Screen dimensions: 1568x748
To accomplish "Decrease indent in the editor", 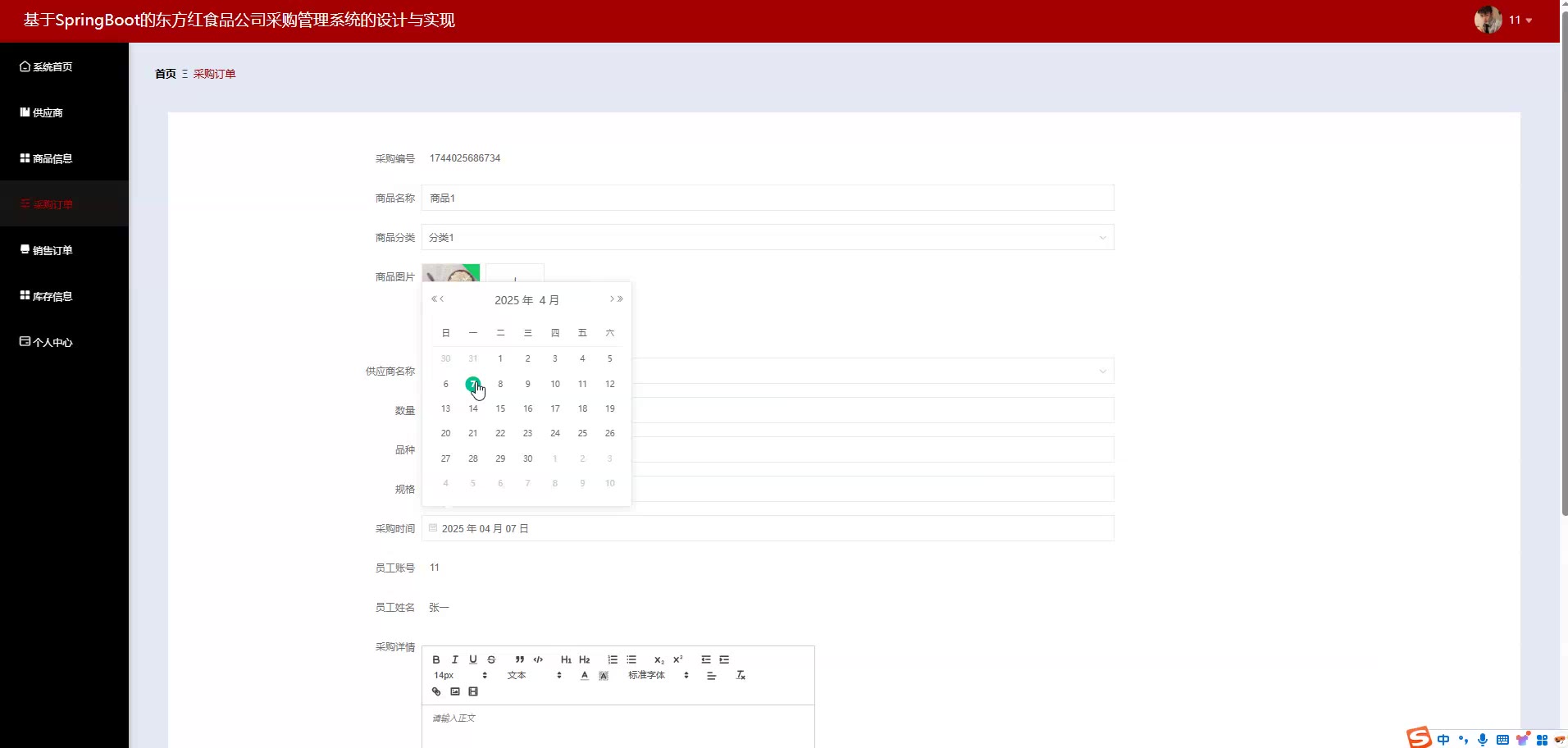I will tap(706, 659).
